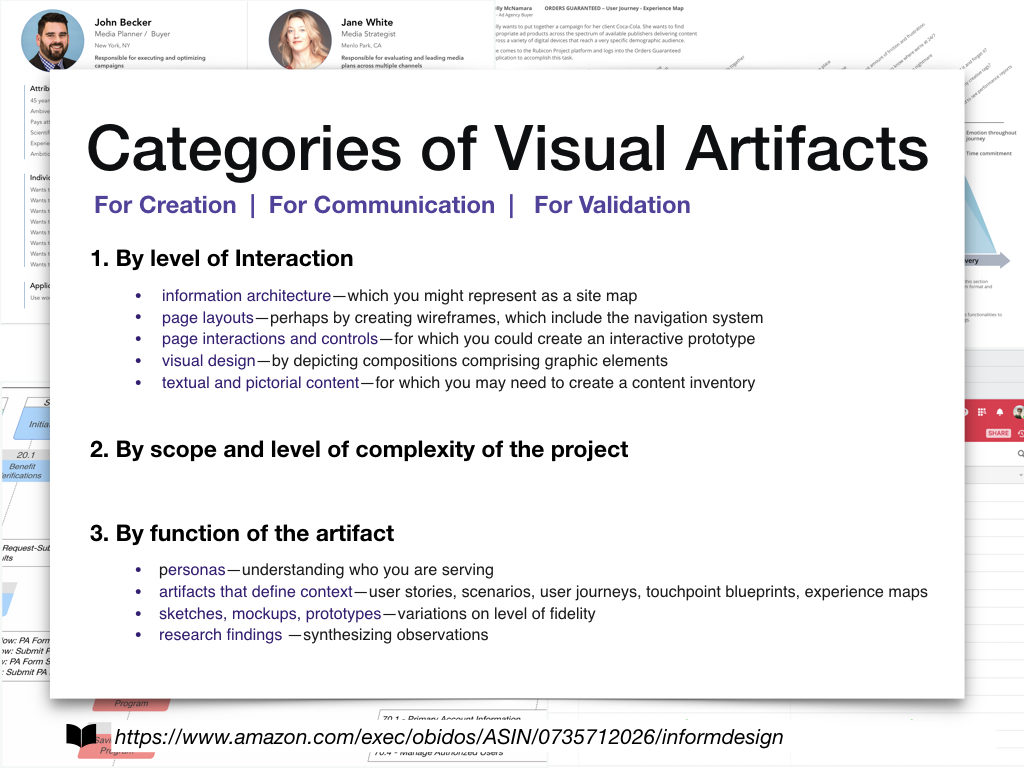Image resolution: width=1024 pixels, height=768 pixels.
Task: Click the user avatar in red bar
Action: [1018, 412]
